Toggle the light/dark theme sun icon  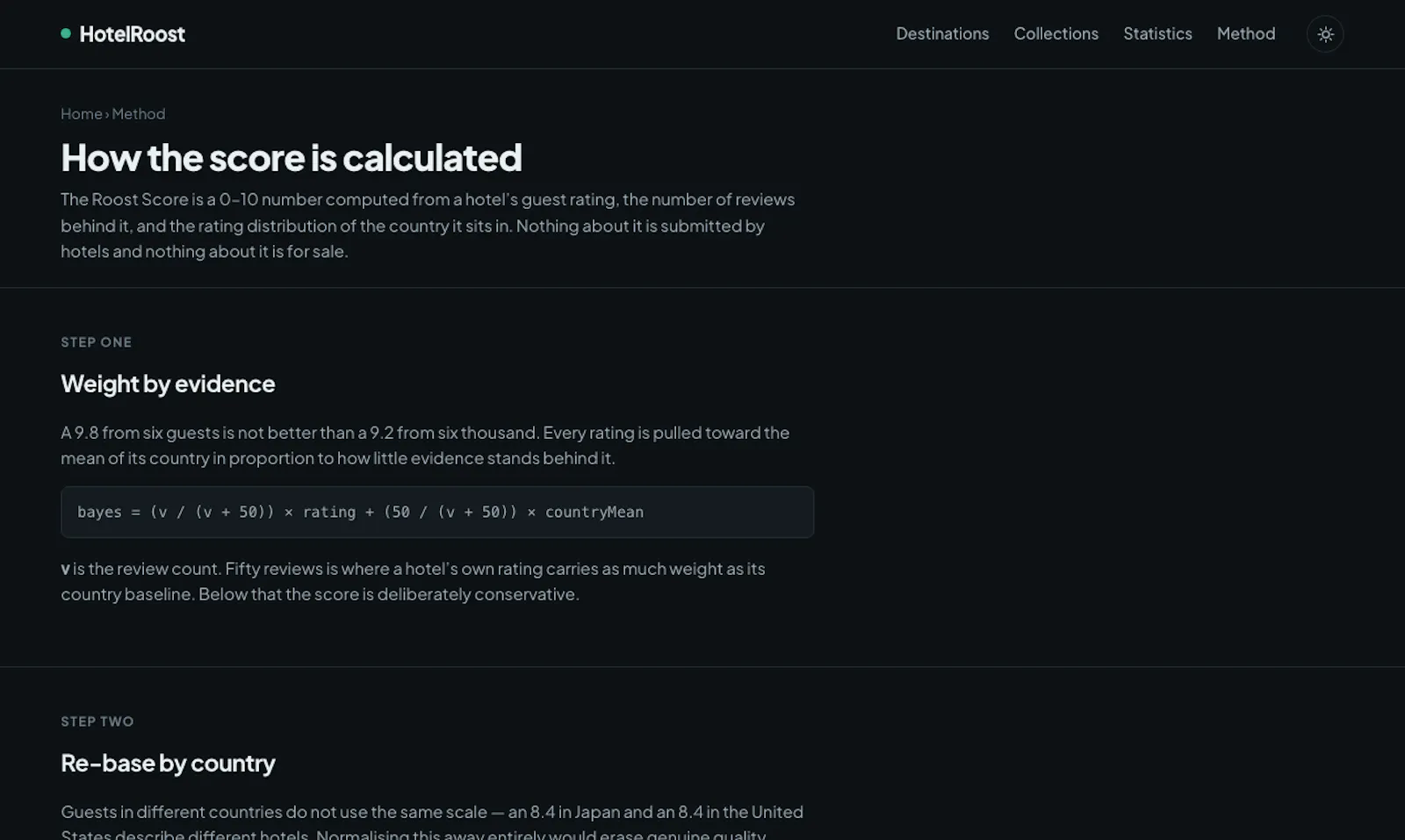(x=1325, y=34)
